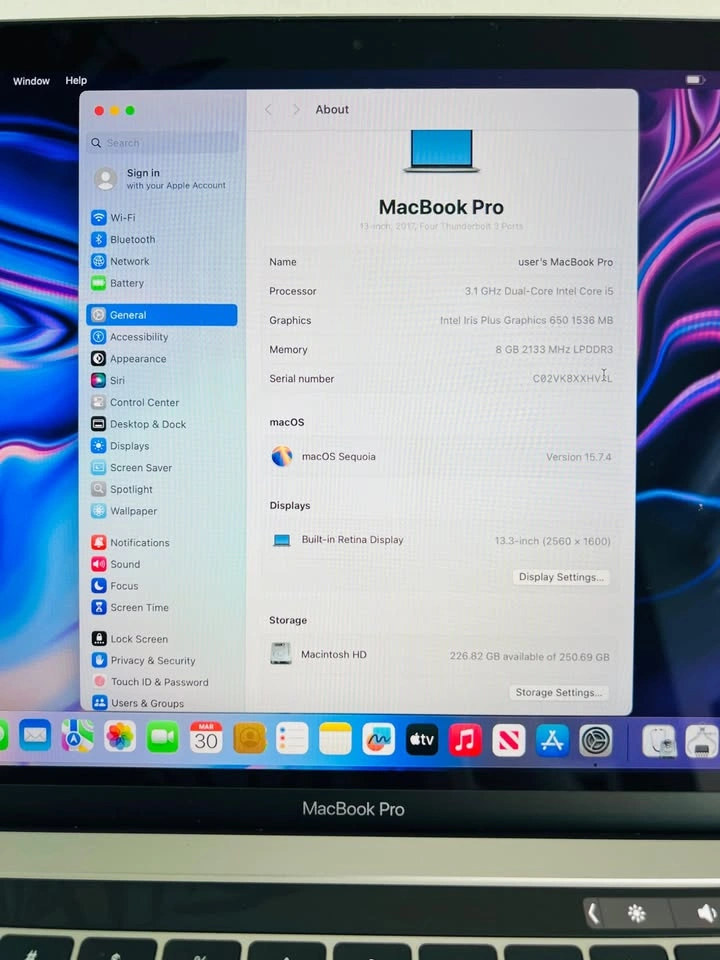
Task: Open App Store from the Dock
Action: click(552, 740)
